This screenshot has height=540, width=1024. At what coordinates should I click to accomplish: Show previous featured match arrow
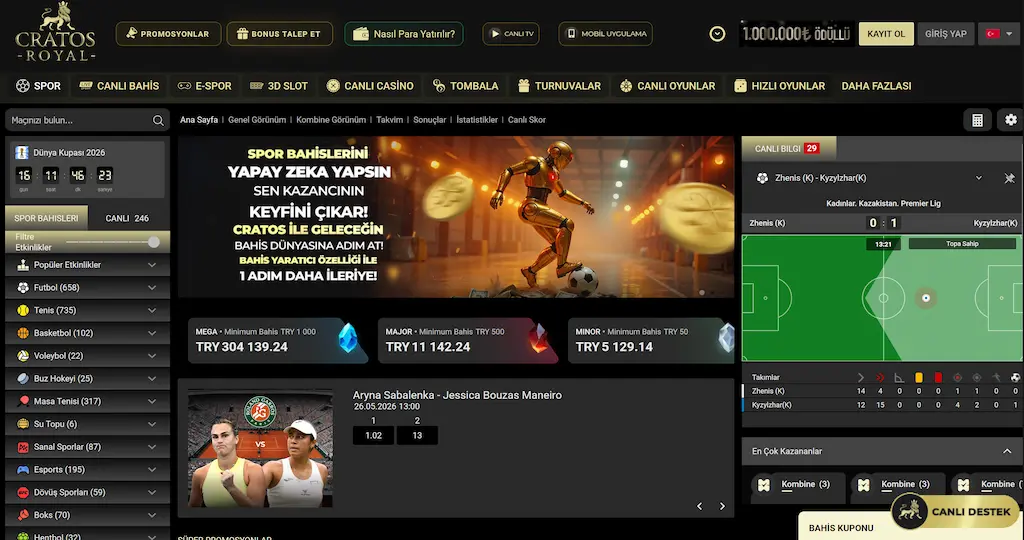(699, 506)
